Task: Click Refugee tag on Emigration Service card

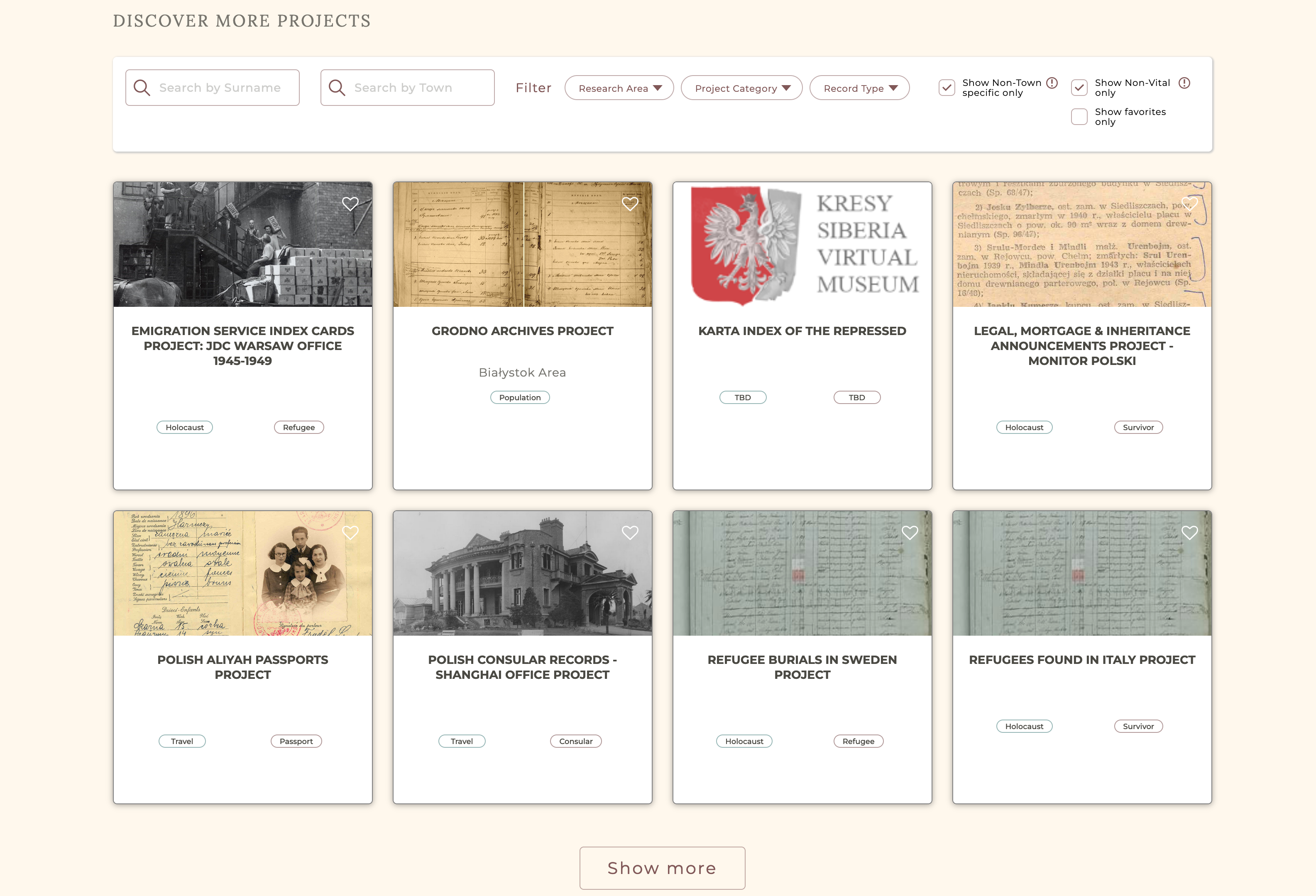Action: point(299,428)
